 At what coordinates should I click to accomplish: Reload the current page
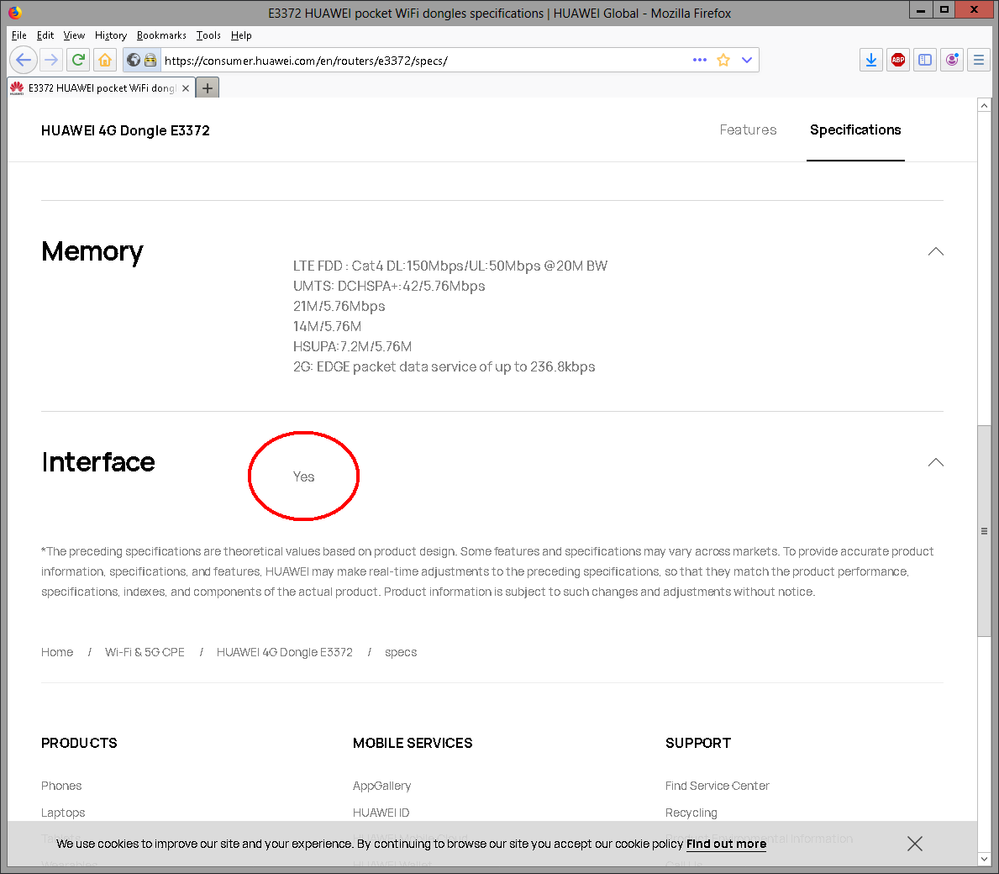click(78, 61)
